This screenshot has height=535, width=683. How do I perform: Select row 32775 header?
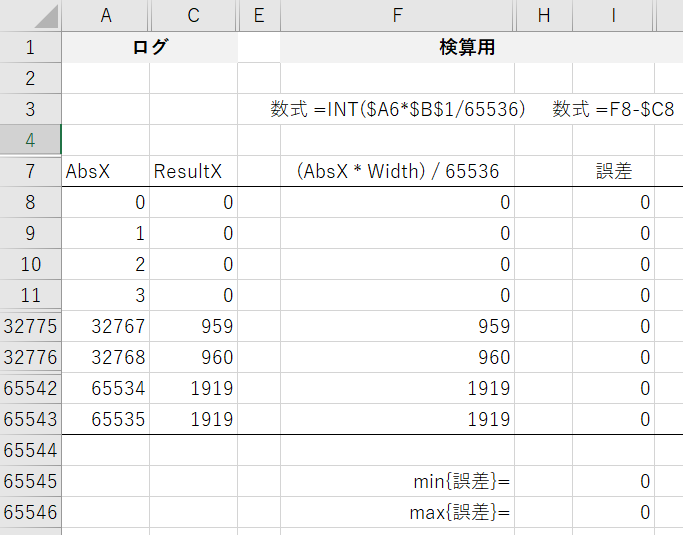(30, 326)
